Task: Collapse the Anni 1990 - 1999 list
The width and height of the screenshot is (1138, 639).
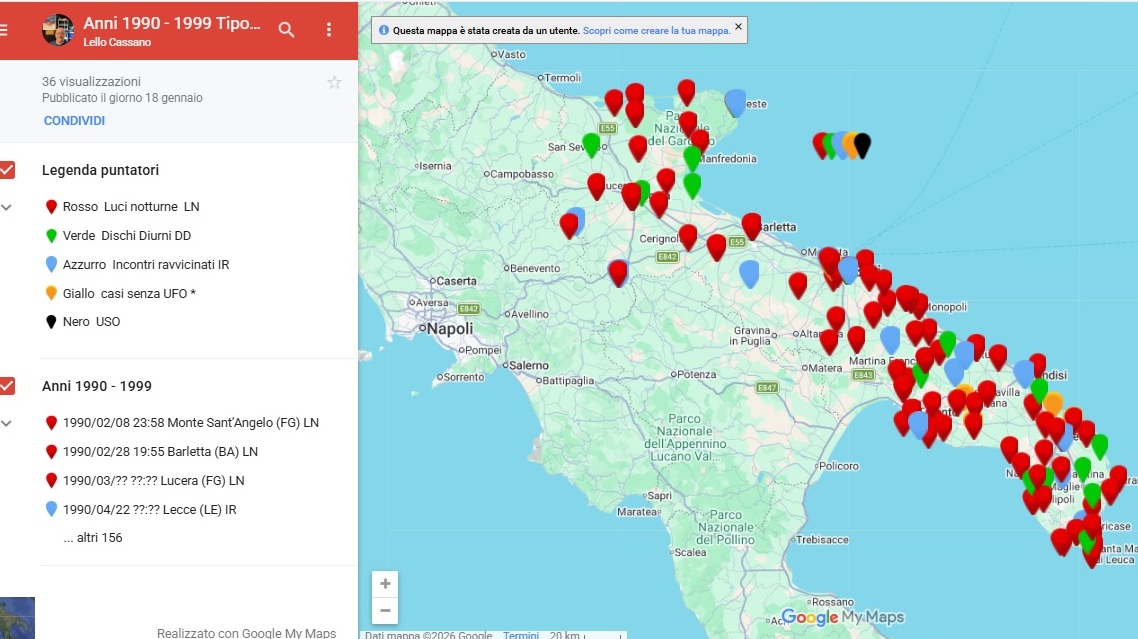Action: (7, 423)
